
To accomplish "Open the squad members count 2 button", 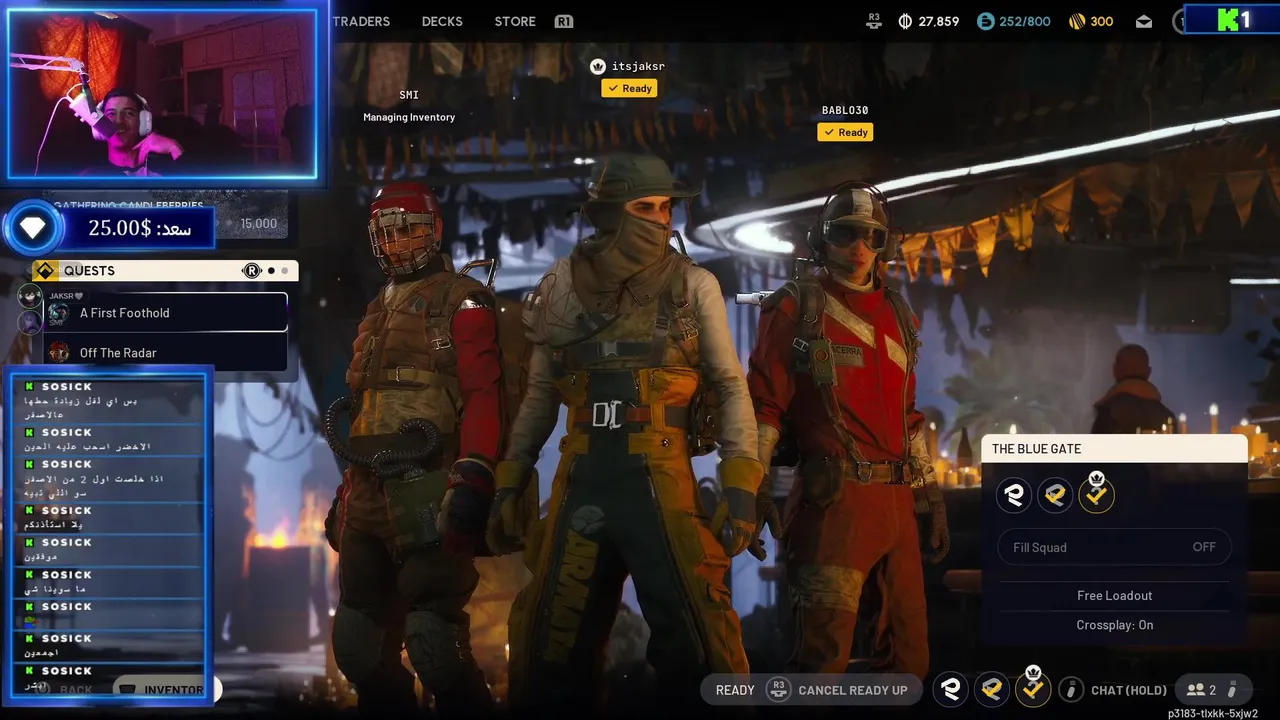I will click(1212, 689).
